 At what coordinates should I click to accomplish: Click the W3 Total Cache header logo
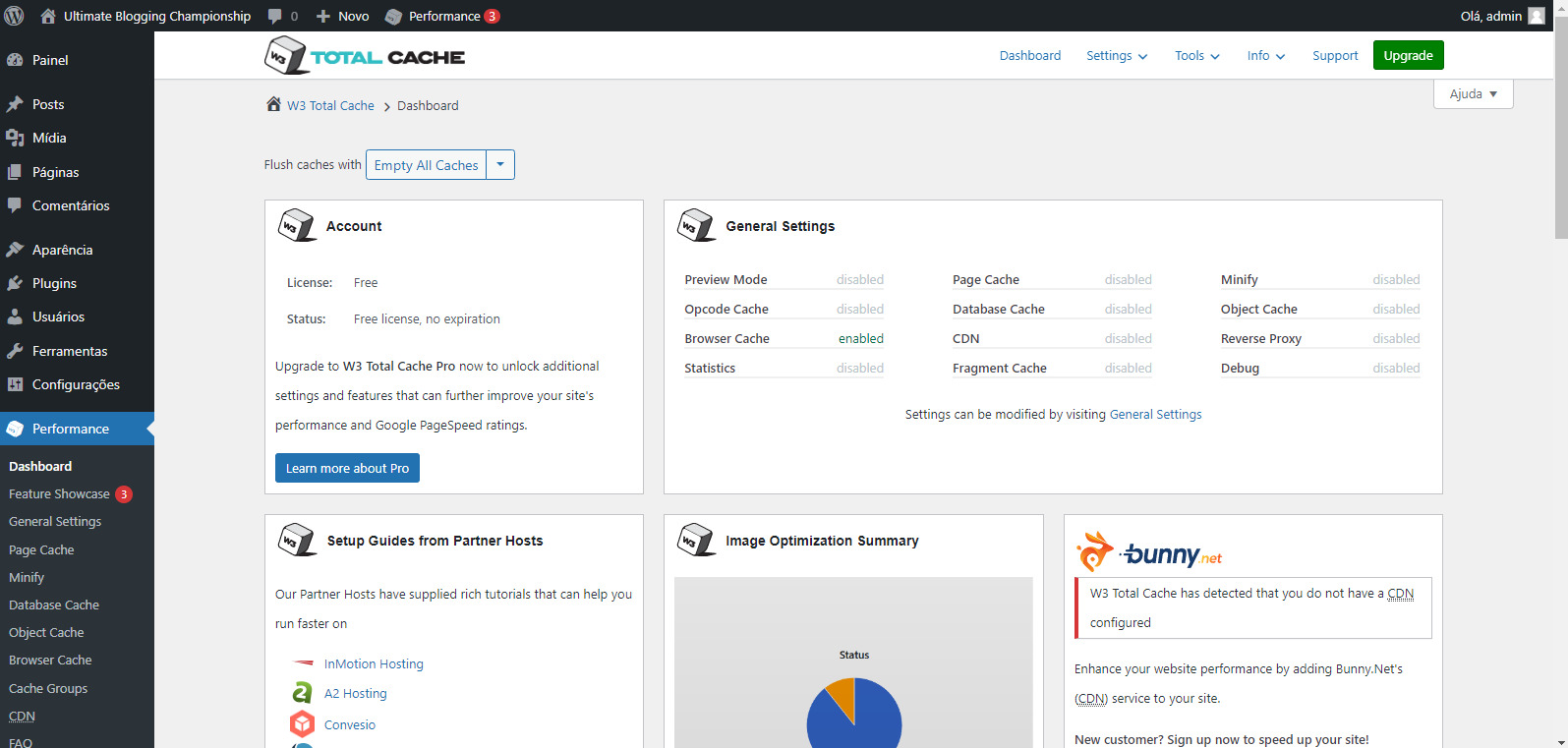coord(365,56)
